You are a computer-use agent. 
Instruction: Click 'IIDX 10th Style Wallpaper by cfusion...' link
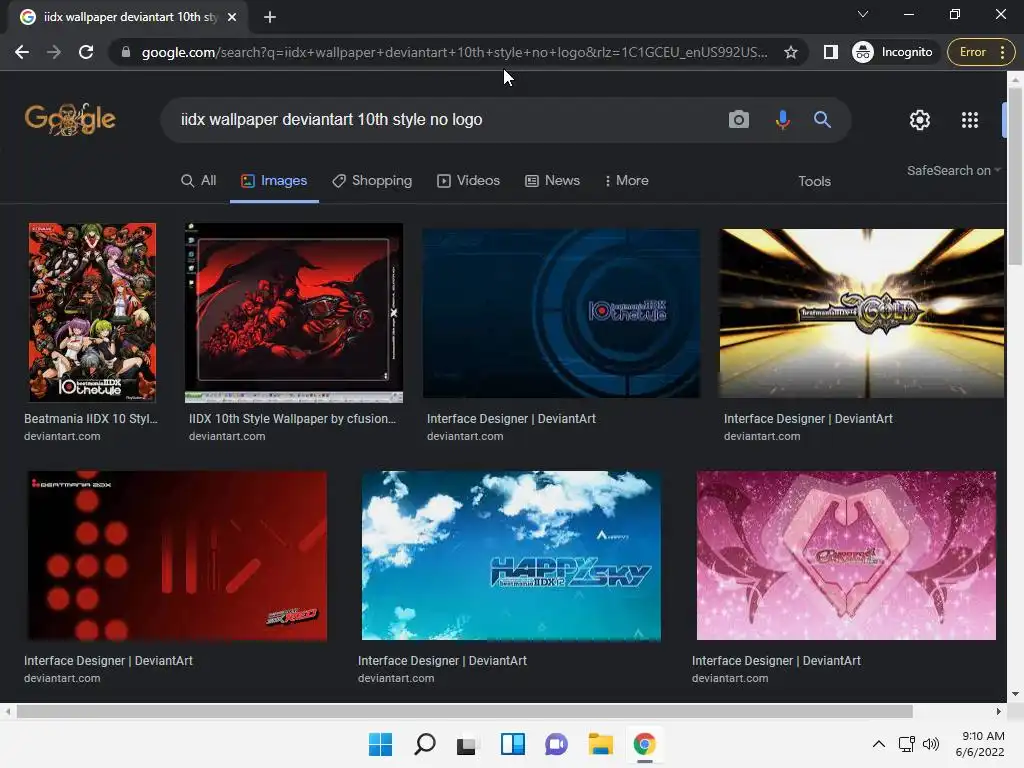click(293, 419)
